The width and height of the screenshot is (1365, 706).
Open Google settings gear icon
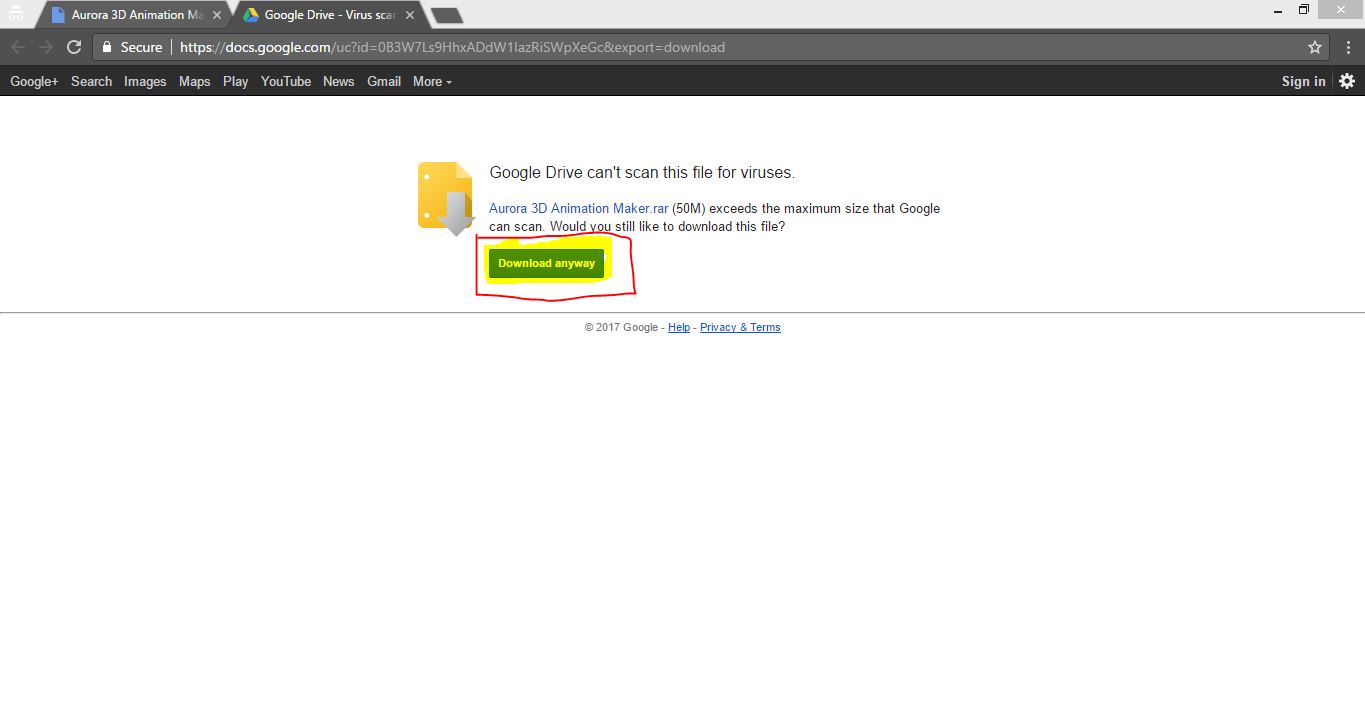(x=1347, y=81)
